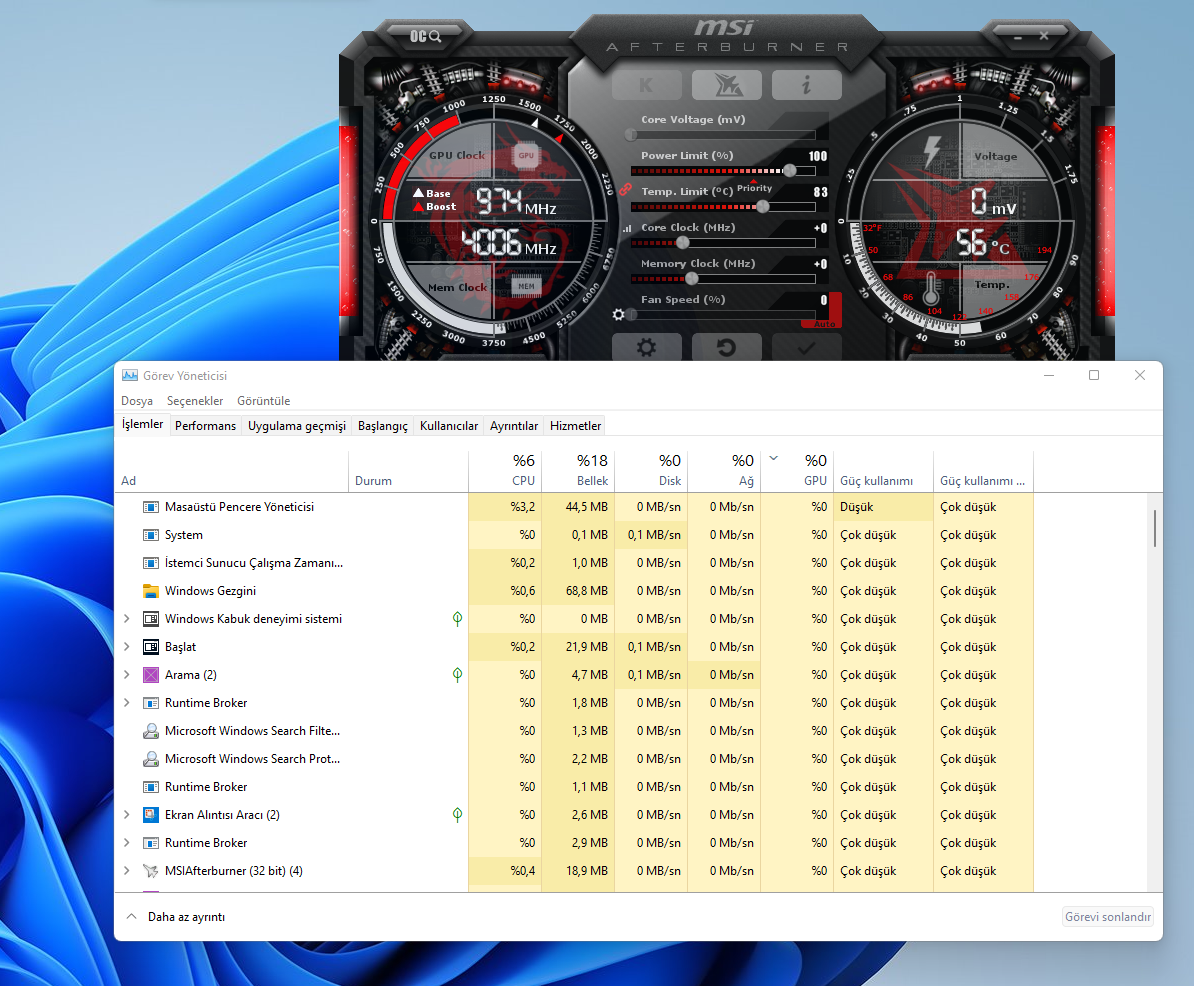Toggle the Auto fan speed button

click(825, 324)
